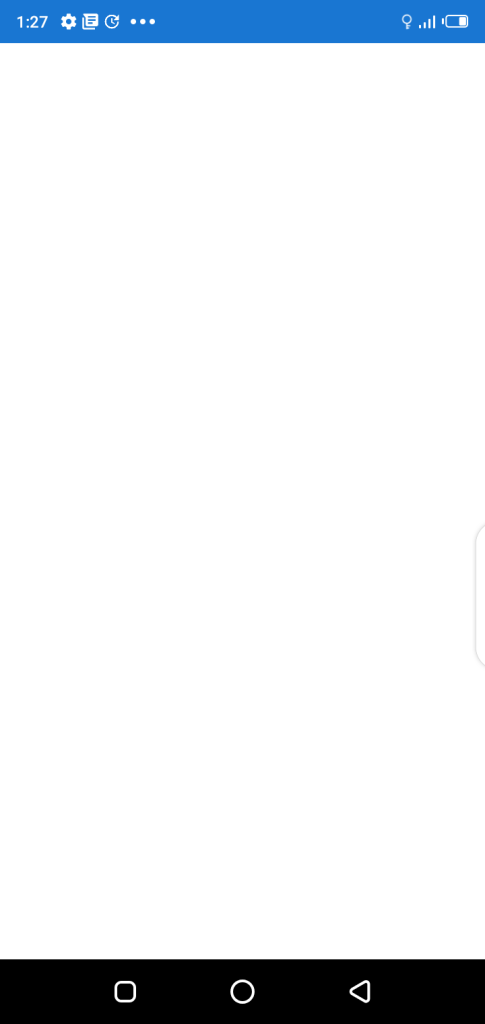This screenshot has height=1024, width=485.
Task: Tap the location pin status icon
Action: 407,22
